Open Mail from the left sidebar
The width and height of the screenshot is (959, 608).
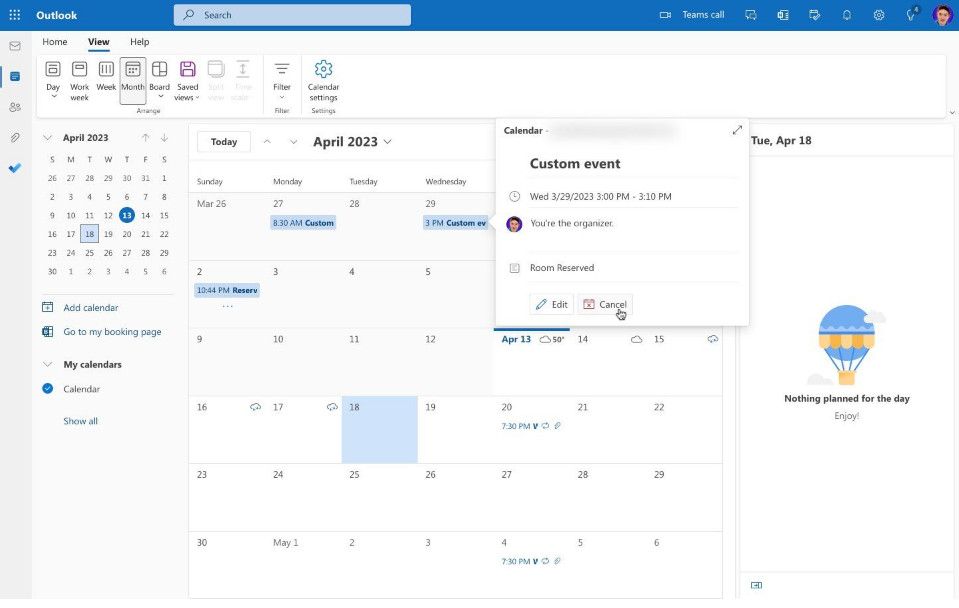pos(14,46)
